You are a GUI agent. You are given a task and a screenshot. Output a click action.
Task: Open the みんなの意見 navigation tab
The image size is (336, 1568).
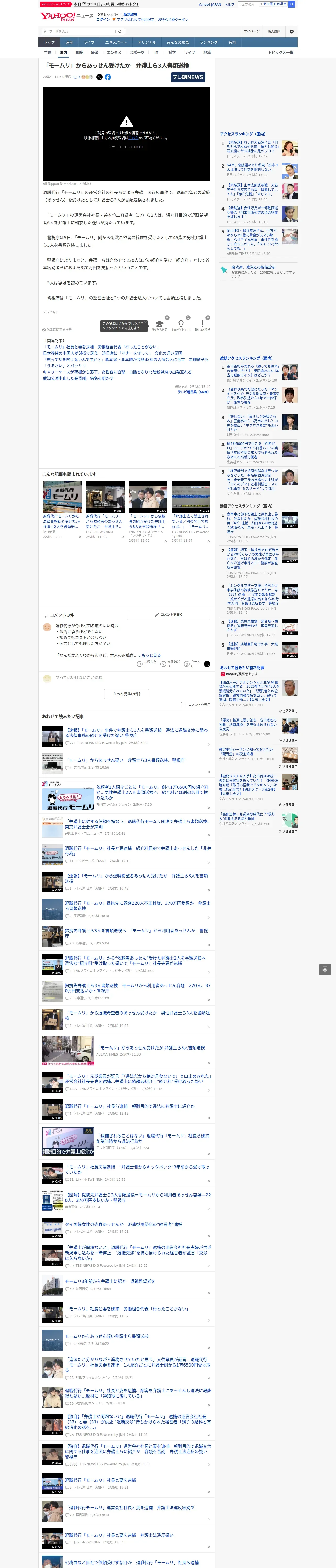click(177, 43)
